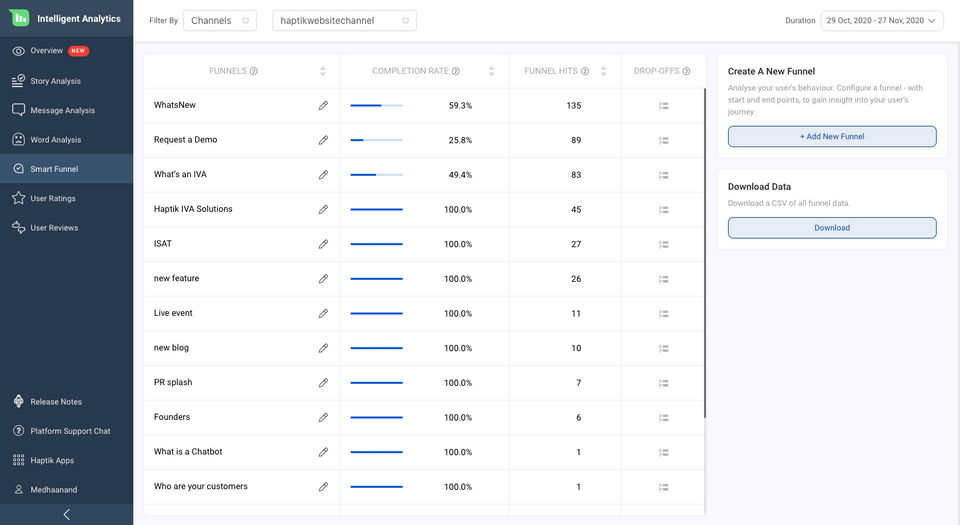Open the Duration date range picker

tap(882, 20)
